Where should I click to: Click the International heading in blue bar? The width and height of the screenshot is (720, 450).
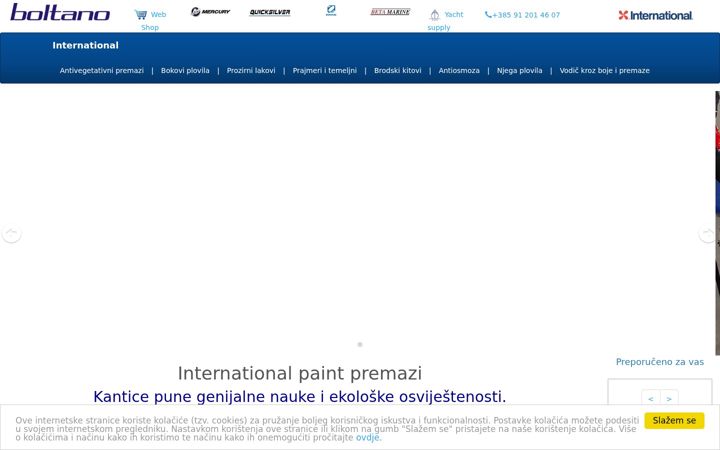(85, 45)
